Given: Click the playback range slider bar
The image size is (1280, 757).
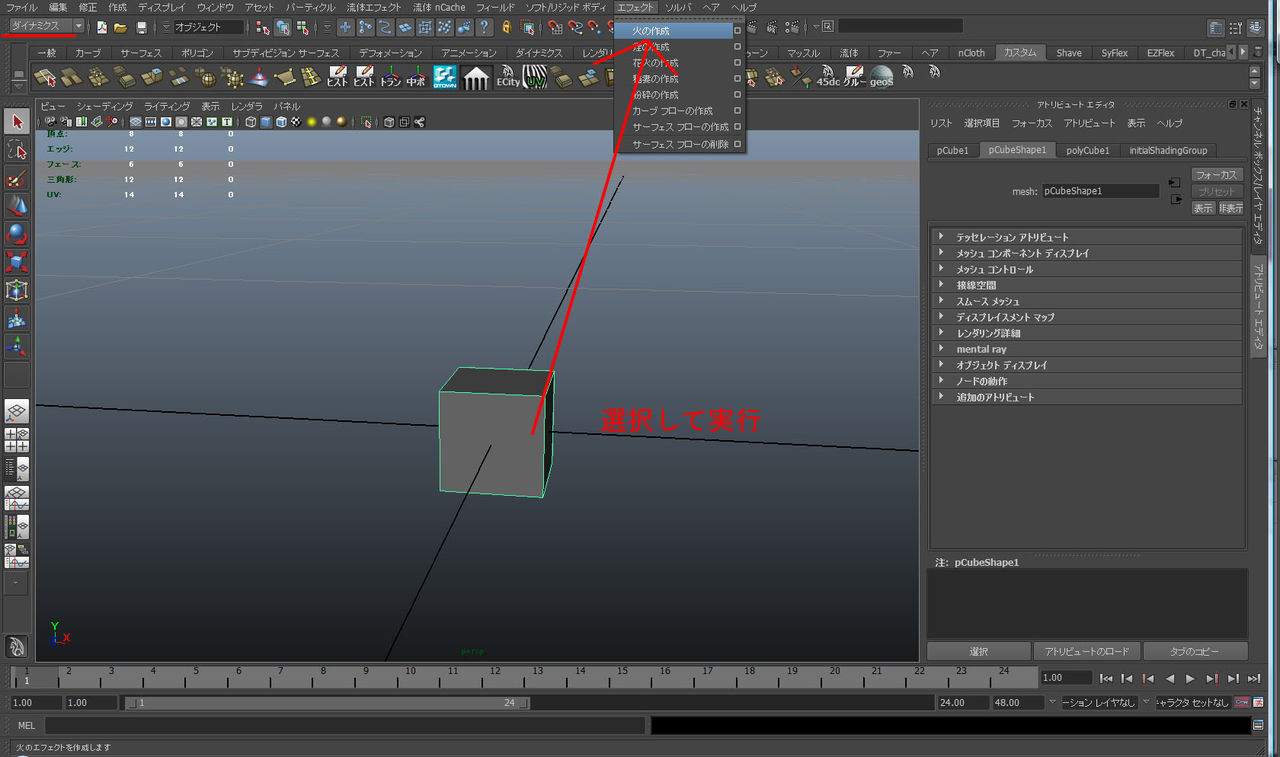Looking at the screenshot, I should click(x=325, y=703).
